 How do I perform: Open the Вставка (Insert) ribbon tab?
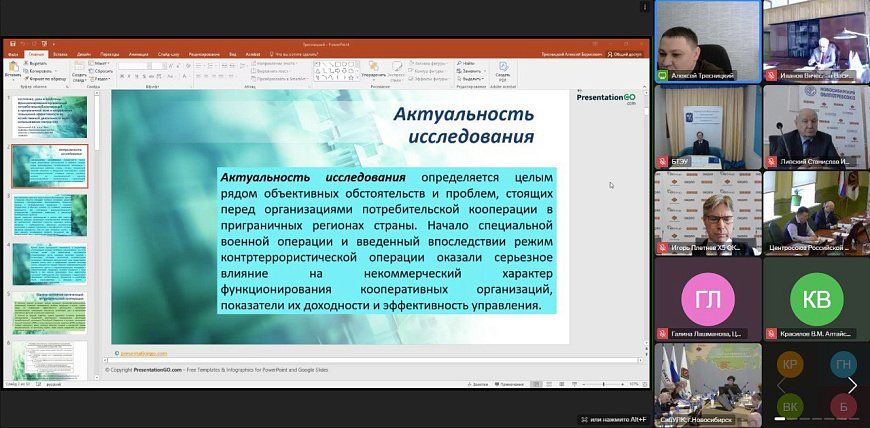point(61,54)
